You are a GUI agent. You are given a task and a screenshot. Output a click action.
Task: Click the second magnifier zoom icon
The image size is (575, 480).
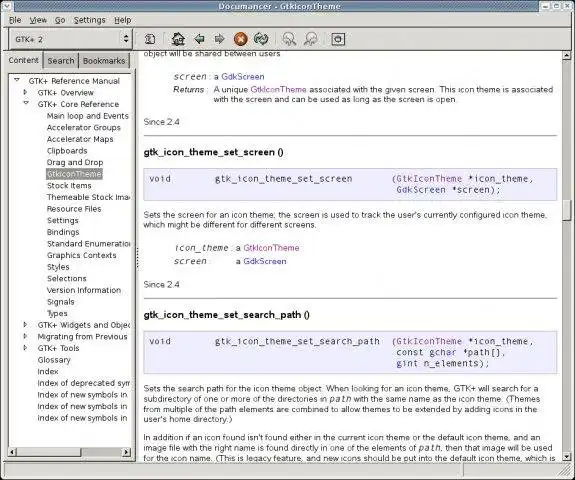click(x=311, y=39)
